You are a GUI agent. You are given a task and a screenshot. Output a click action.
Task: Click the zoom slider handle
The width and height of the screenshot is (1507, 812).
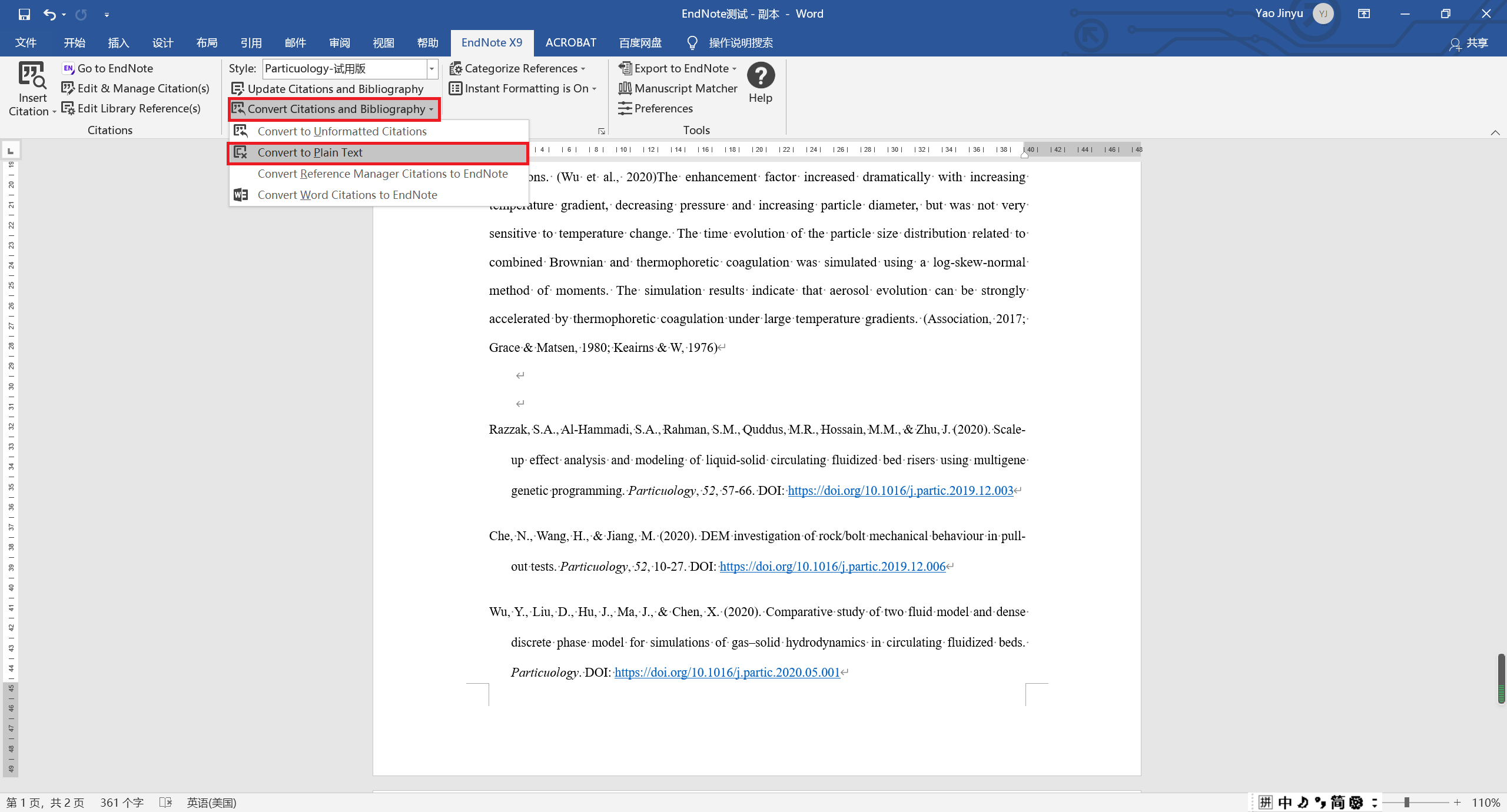click(x=1406, y=803)
